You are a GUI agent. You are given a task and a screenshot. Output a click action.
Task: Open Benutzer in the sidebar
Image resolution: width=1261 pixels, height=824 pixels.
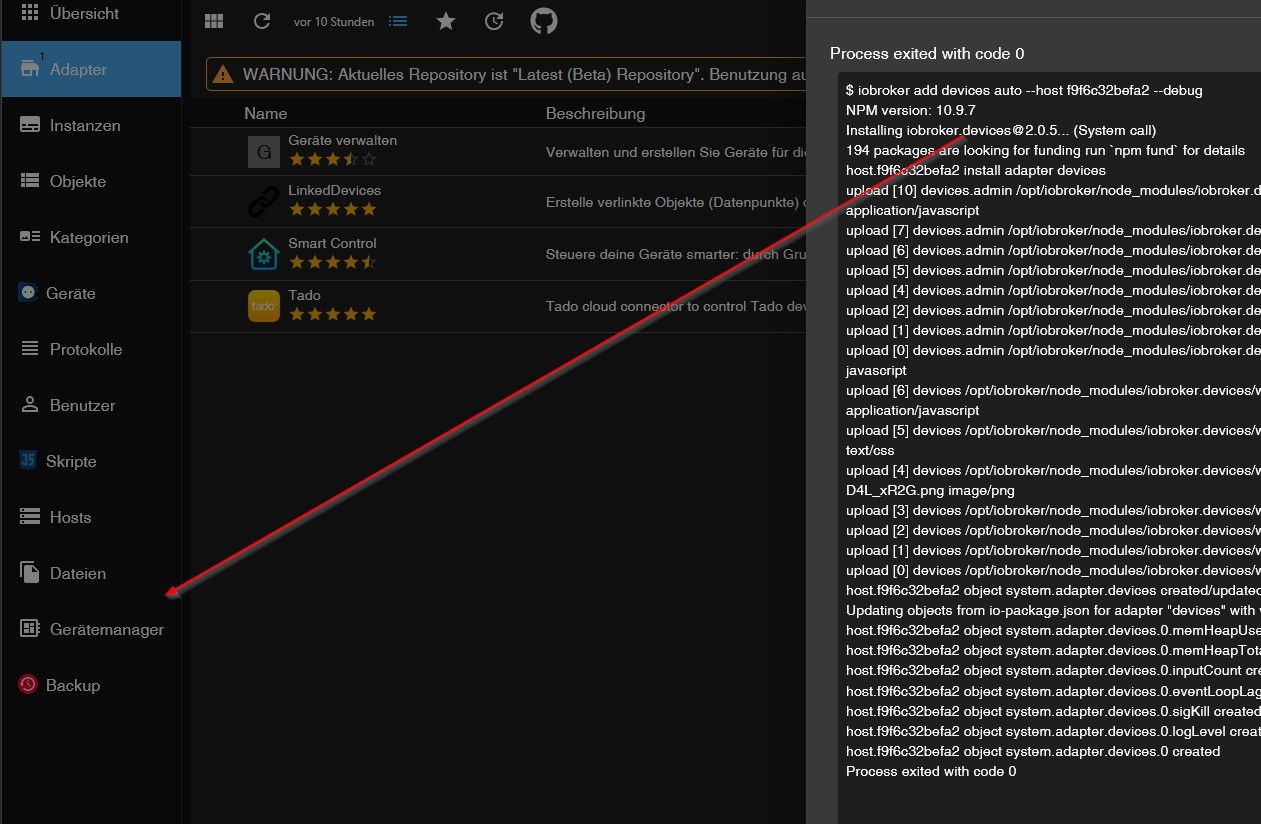pos(91,405)
